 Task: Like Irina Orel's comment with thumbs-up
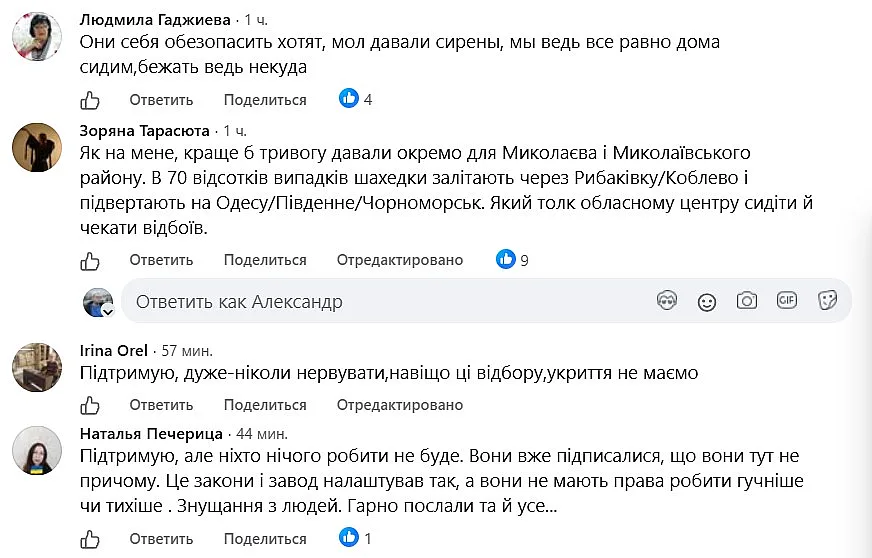point(90,405)
